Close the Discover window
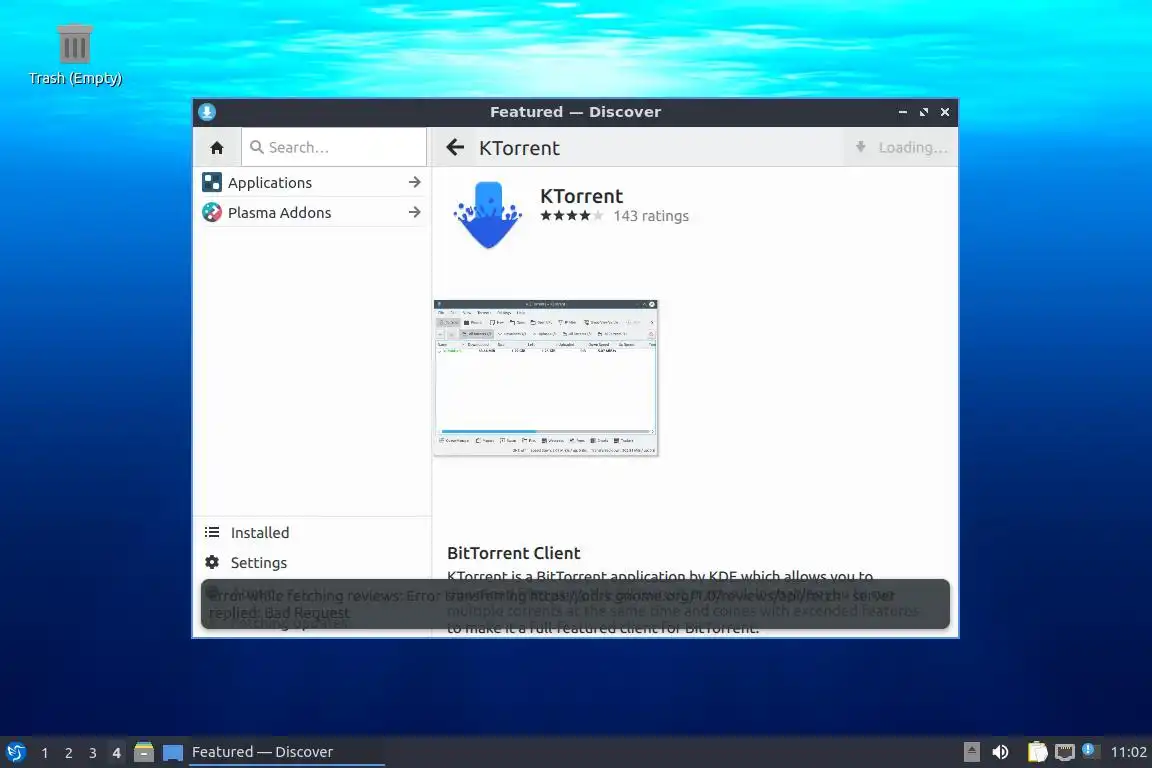 [x=945, y=112]
